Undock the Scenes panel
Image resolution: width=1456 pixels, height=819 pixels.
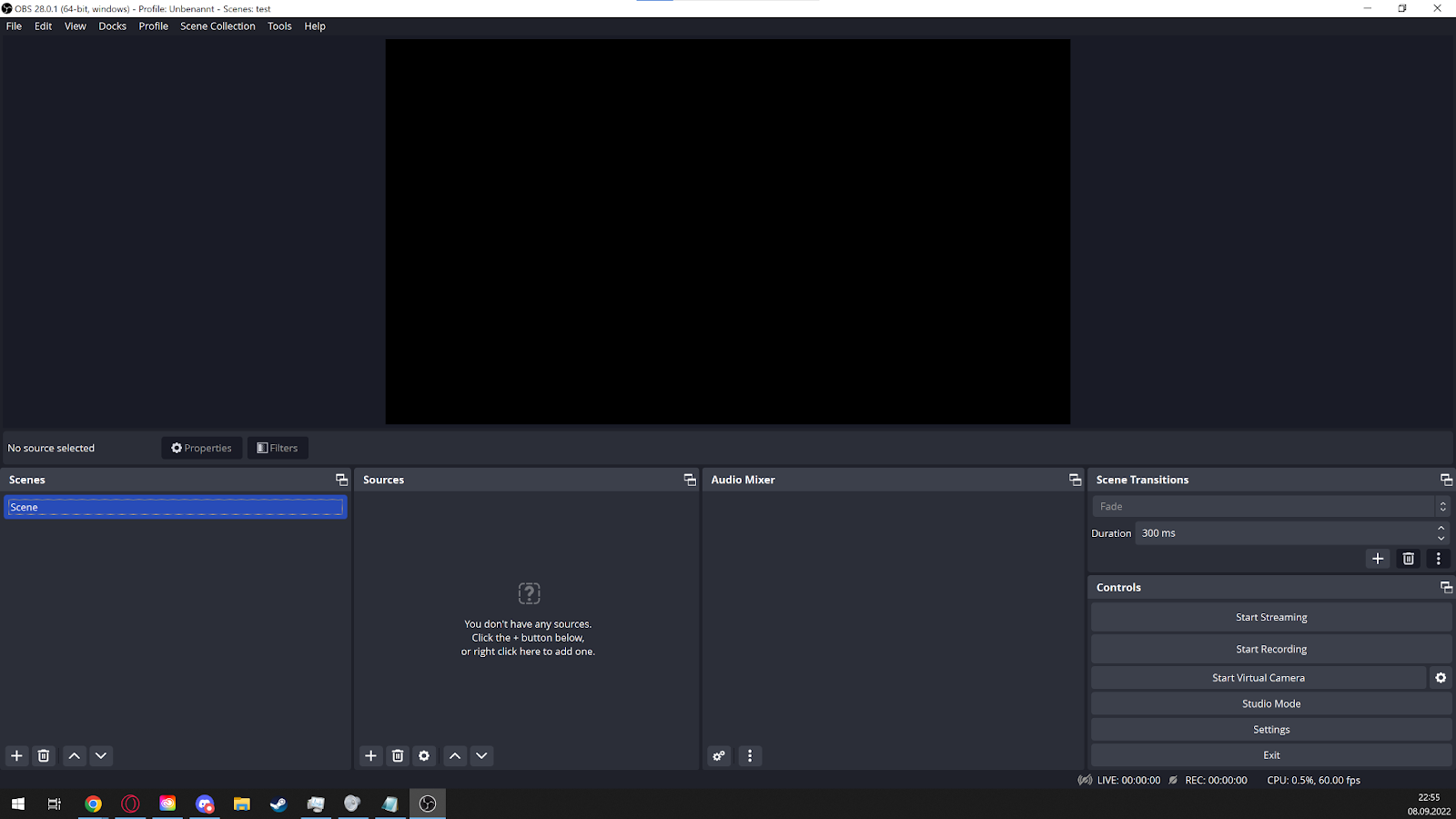click(x=341, y=480)
